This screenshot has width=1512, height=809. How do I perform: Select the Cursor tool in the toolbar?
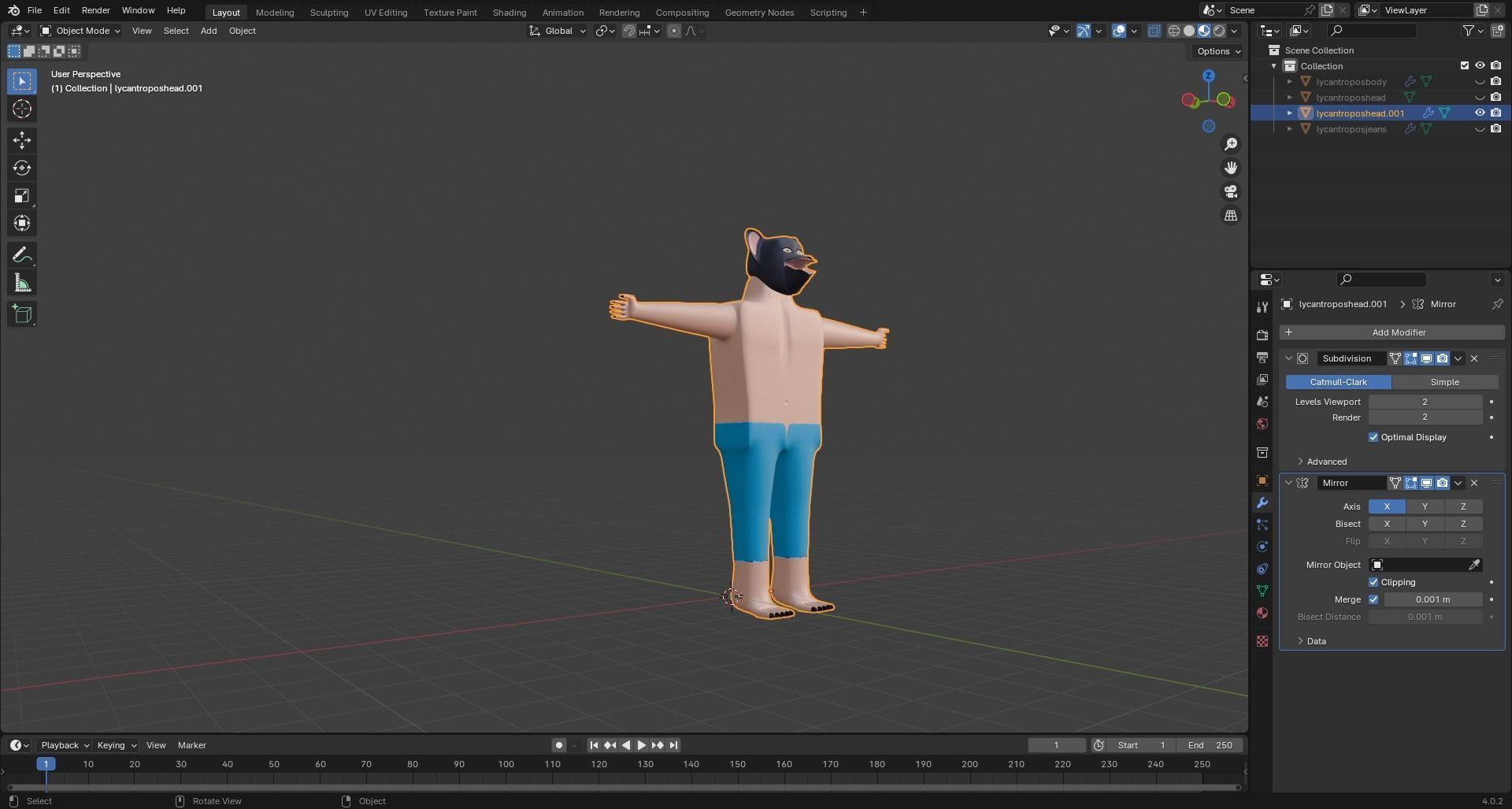coord(22,109)
